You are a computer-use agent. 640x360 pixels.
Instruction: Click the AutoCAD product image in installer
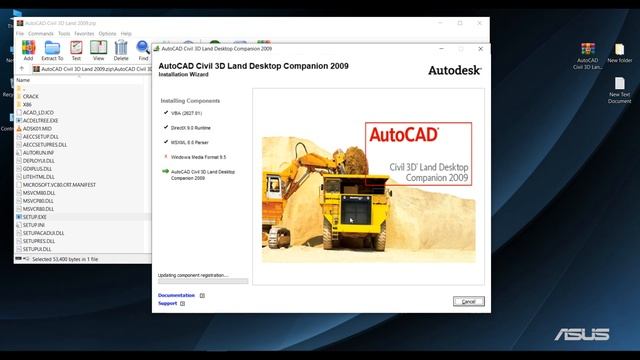coord(369,192)
